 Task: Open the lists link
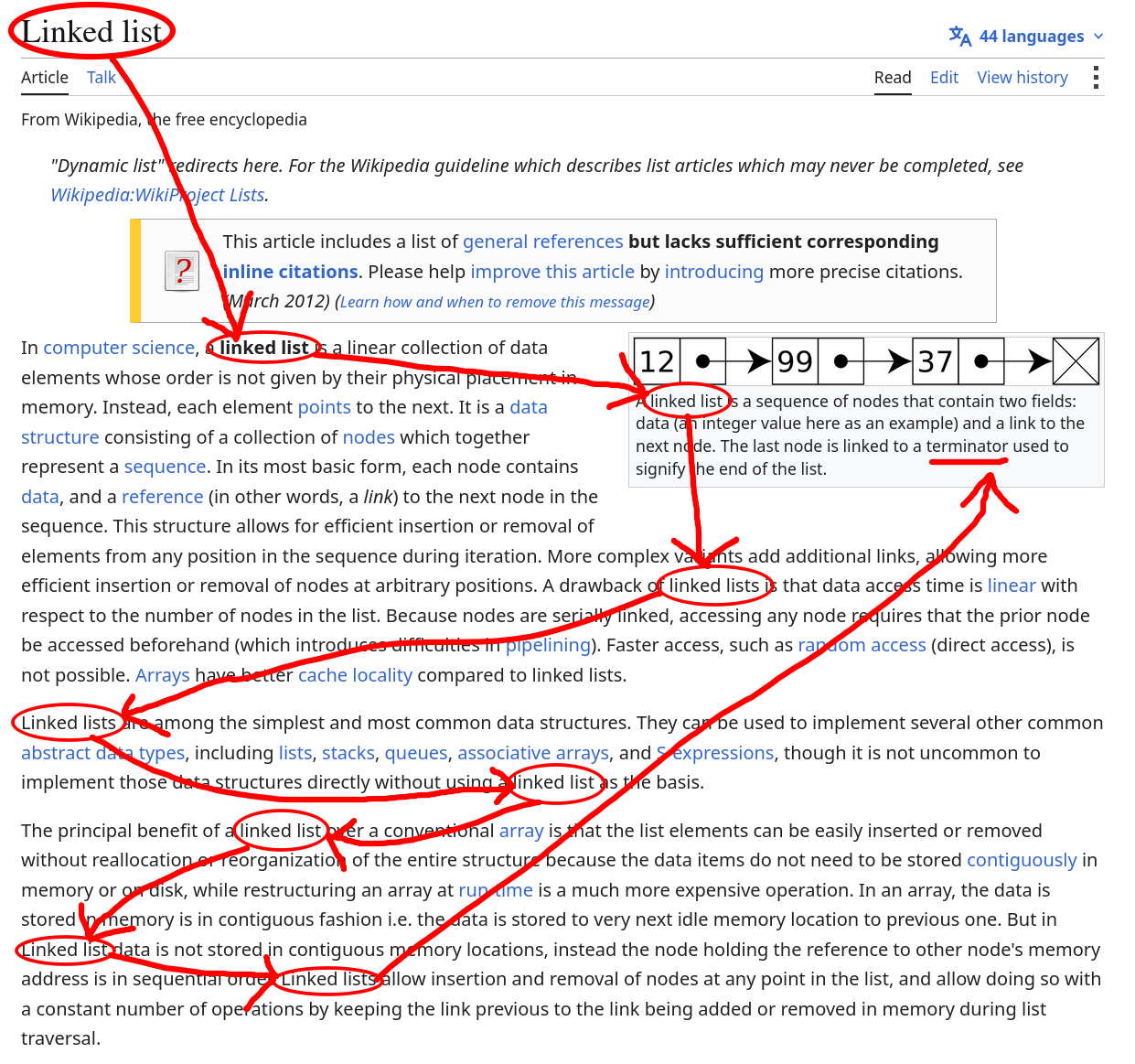tap(295, 753)
